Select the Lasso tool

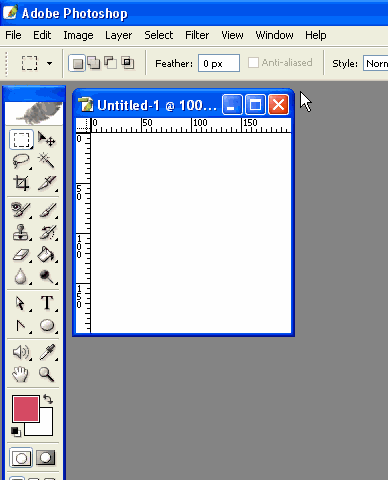click(21, 161)
